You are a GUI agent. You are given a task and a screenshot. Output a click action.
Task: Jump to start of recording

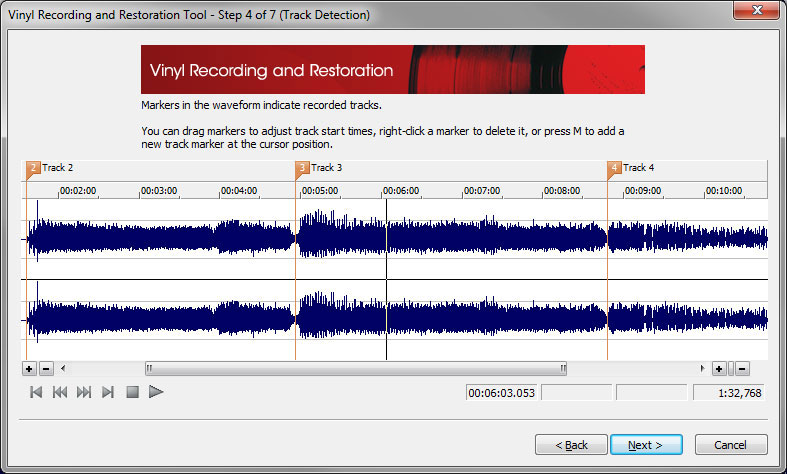pos(36,392)
